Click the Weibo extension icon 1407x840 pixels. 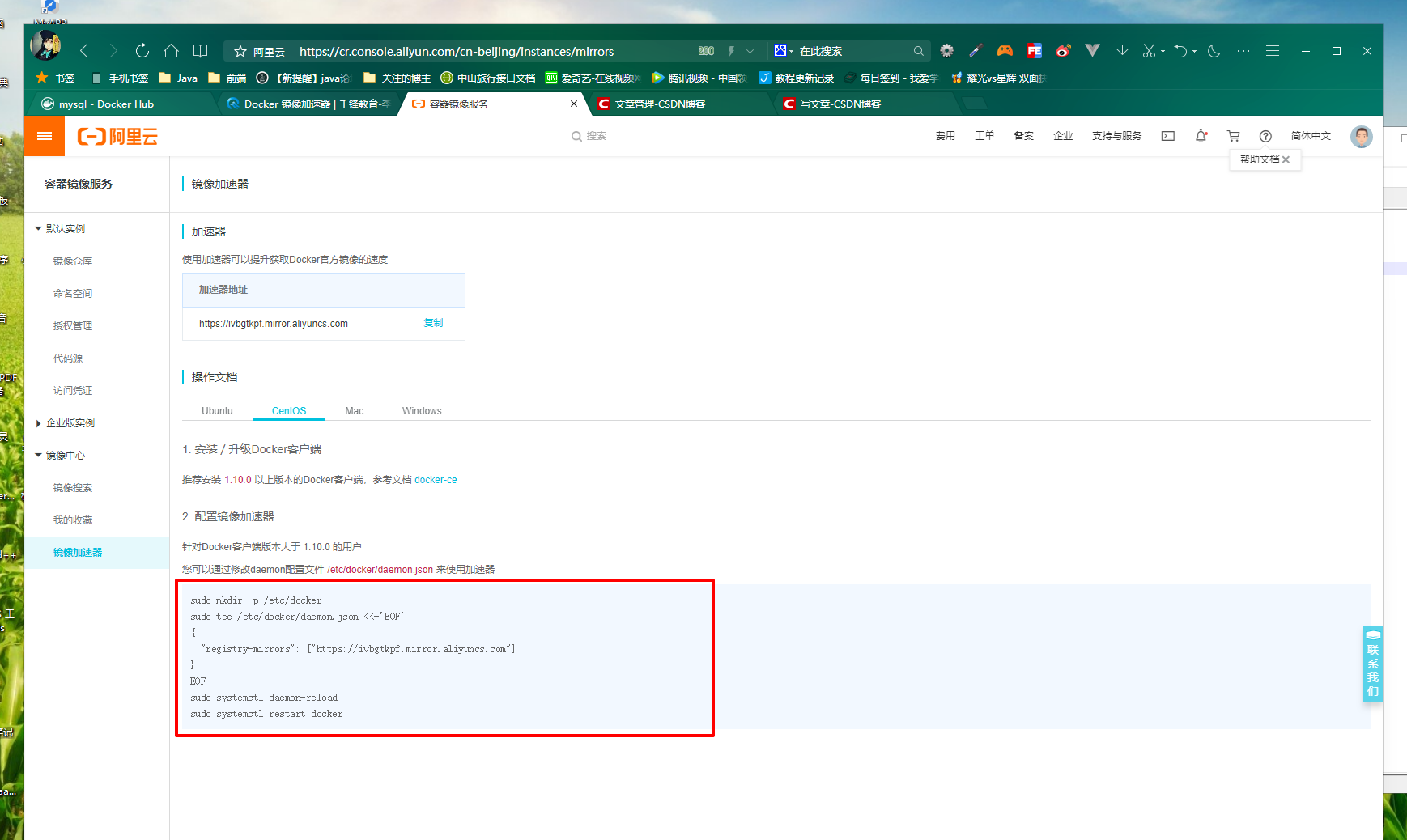1064,51
